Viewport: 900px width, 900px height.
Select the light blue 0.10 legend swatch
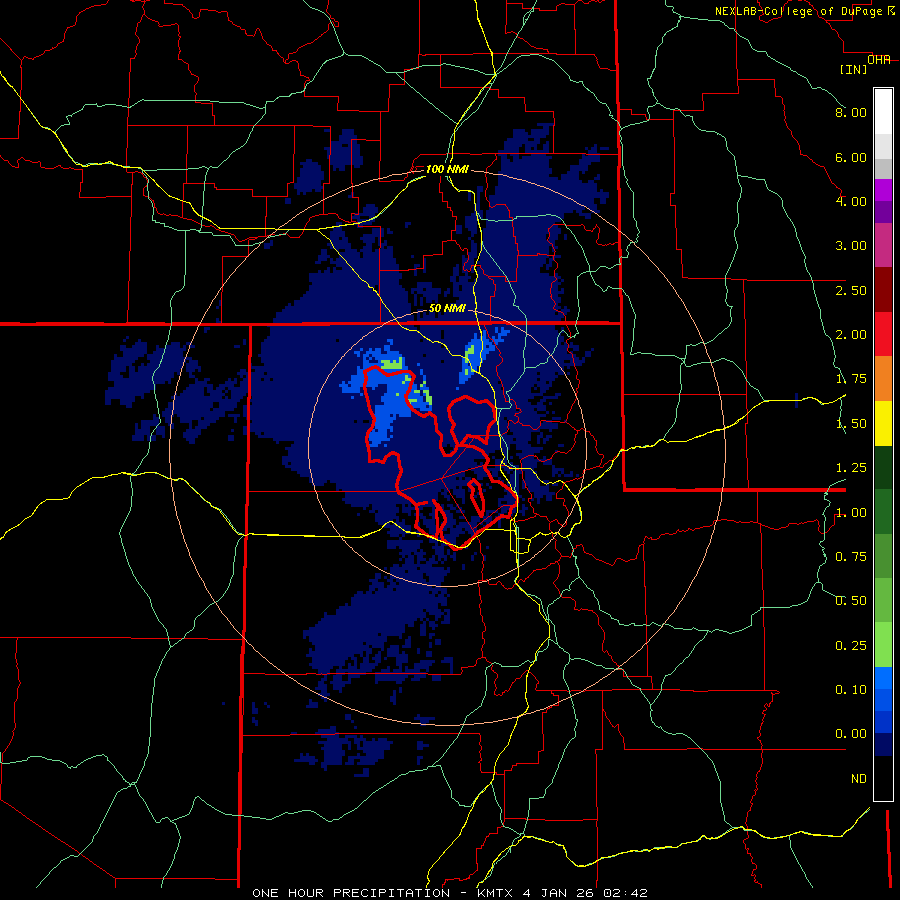tap(883, 678)
